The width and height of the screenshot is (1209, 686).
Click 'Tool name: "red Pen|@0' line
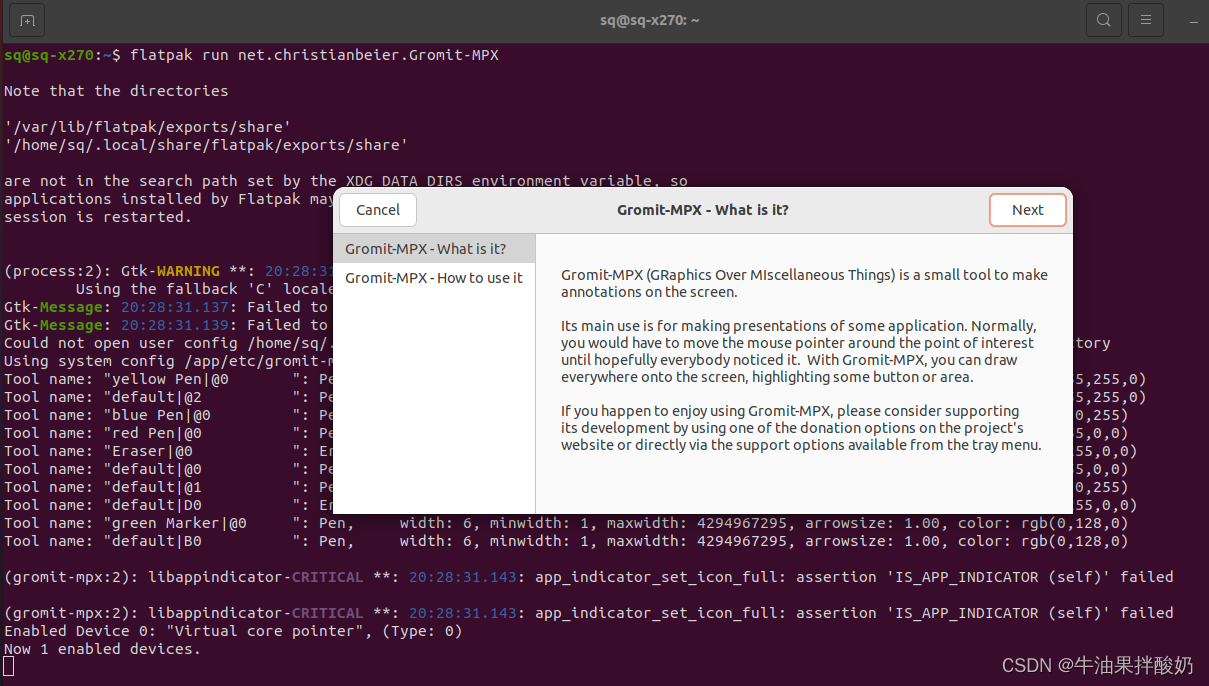coord(168,433)
